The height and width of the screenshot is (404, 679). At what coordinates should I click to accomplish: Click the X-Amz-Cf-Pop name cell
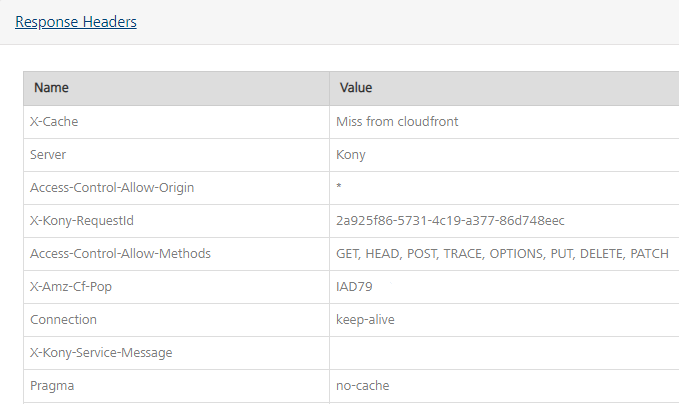176,287
